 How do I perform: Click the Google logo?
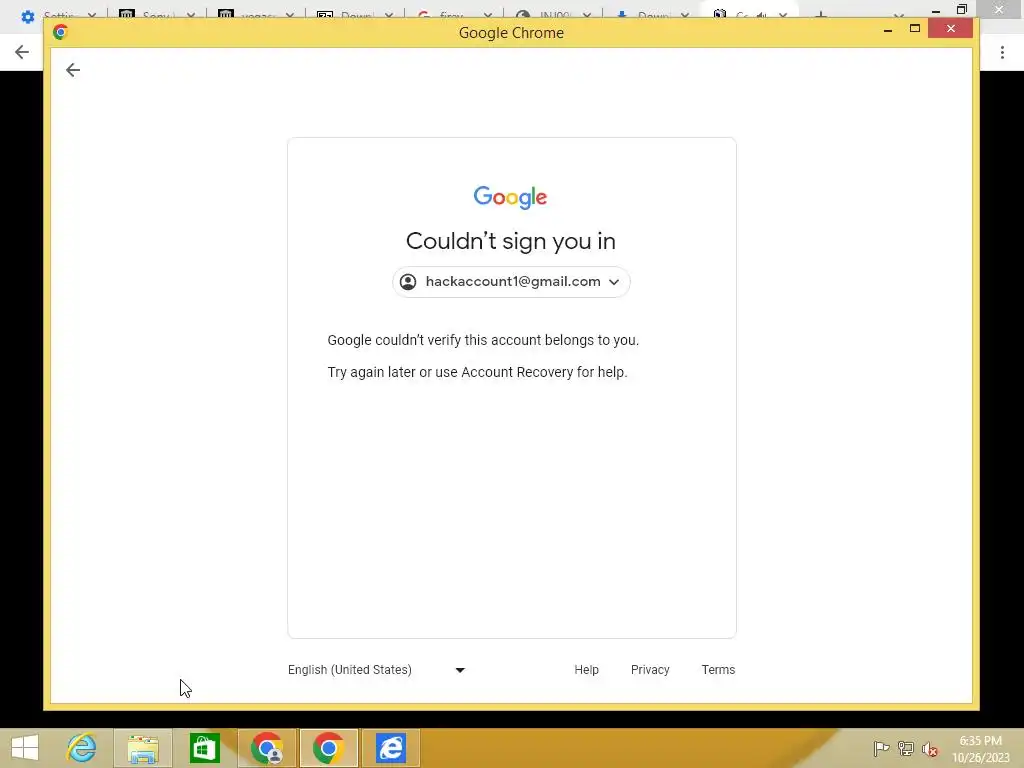click(x=510, y=197)
